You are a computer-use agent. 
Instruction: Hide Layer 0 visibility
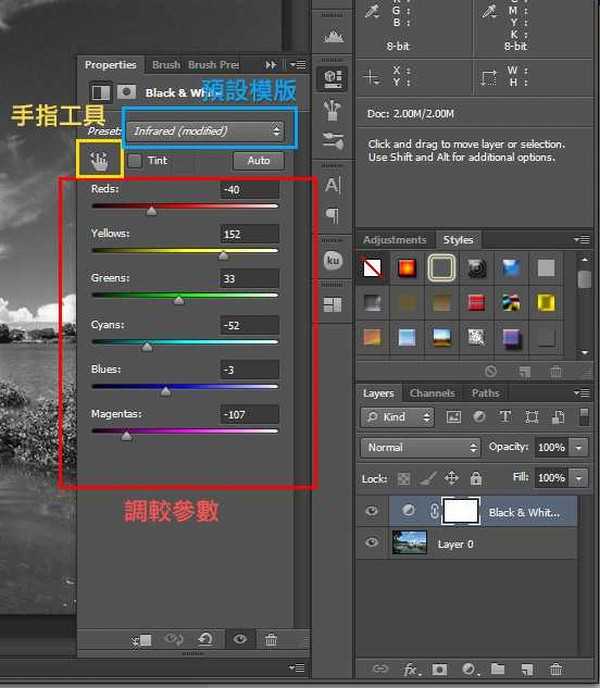point(372,543)
